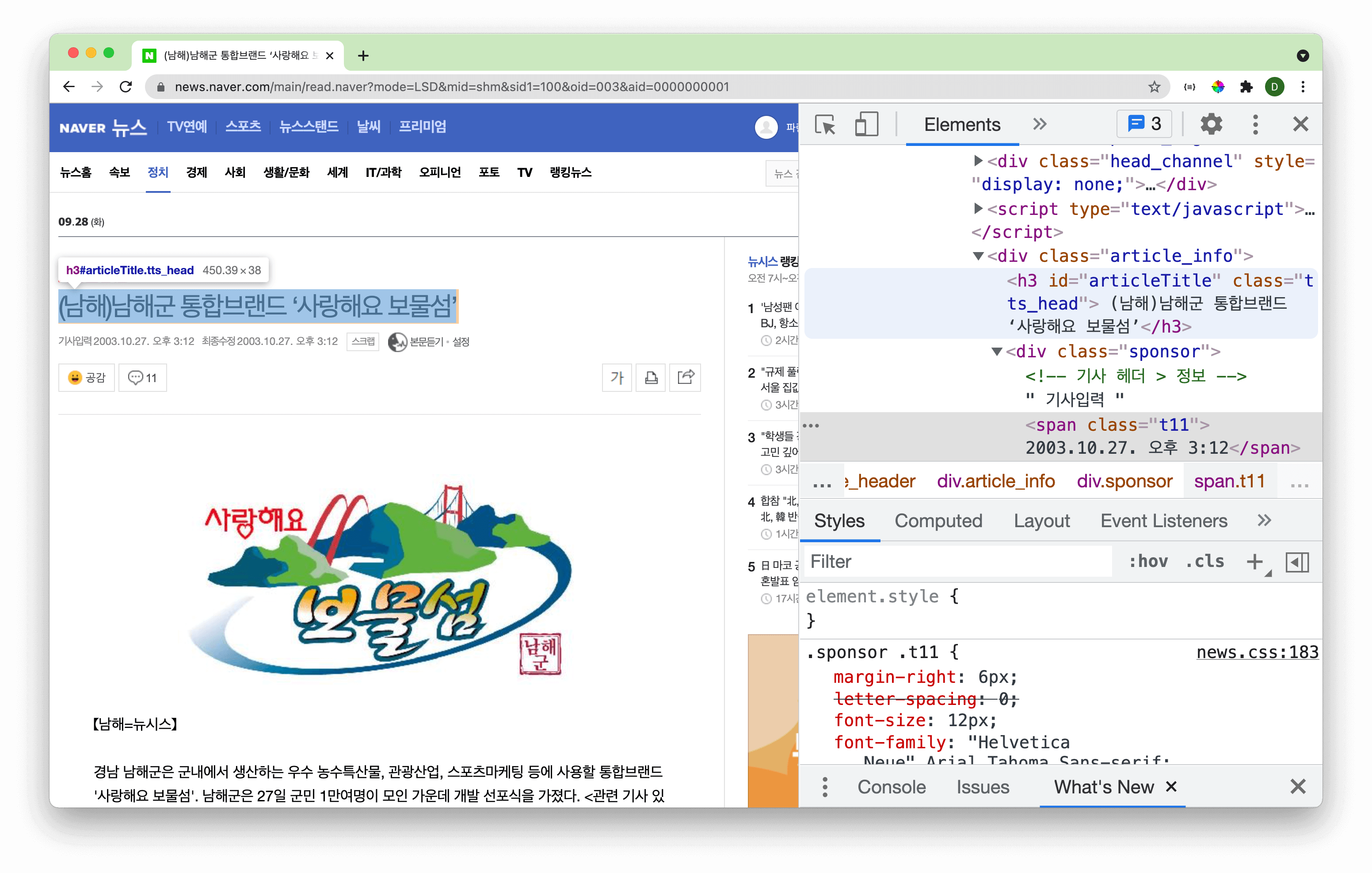Screen dimensions: 1372x873
Task: Select the IT/과학 category menu
Action: (x=383, y=172)
